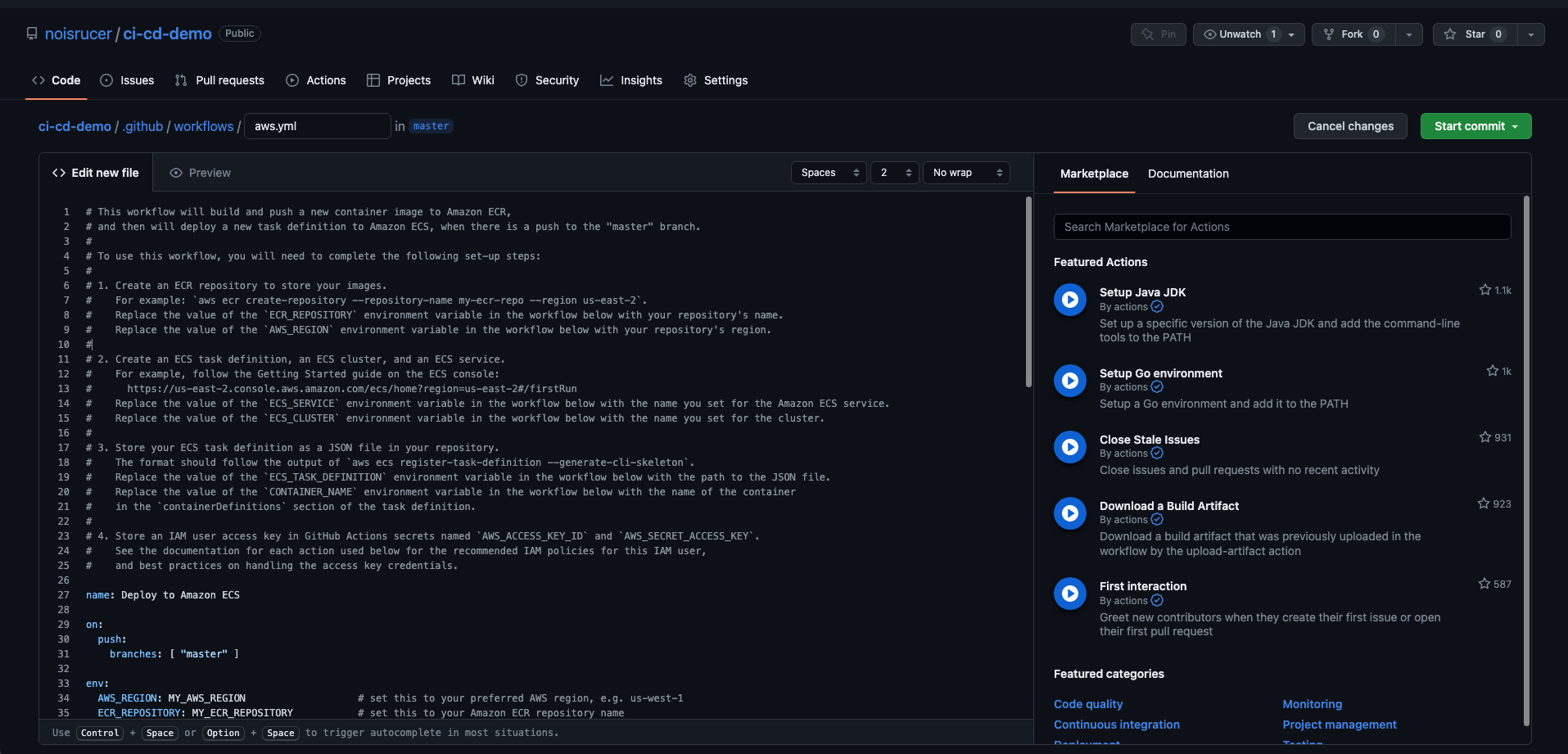This screenshot has height=754, width=1568.
Task: Click the Download a Build Artifact action logo
Action: (x=1069, y=512)
